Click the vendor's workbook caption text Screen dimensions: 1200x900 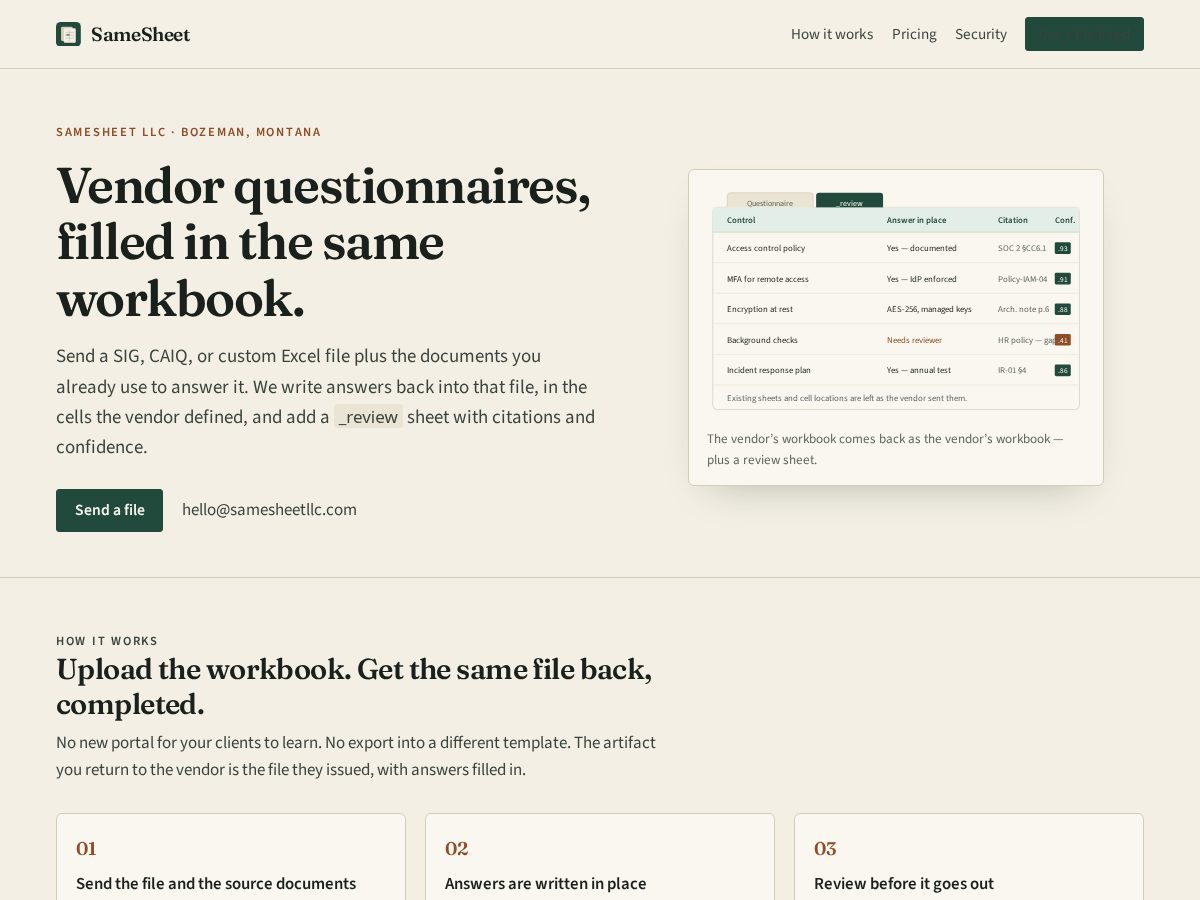(x=885, y=449)
